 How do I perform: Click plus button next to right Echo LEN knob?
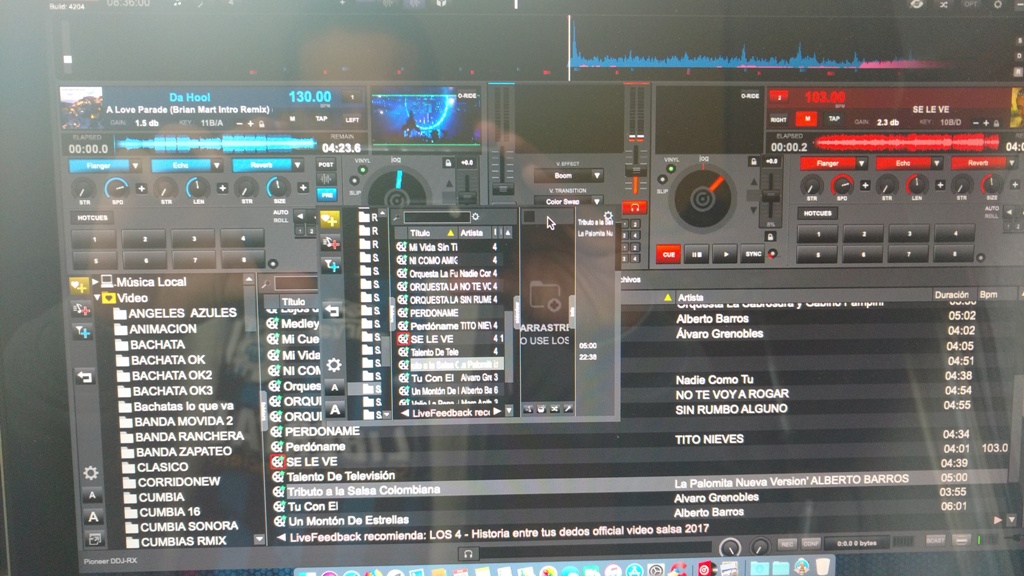pos(940,185)
